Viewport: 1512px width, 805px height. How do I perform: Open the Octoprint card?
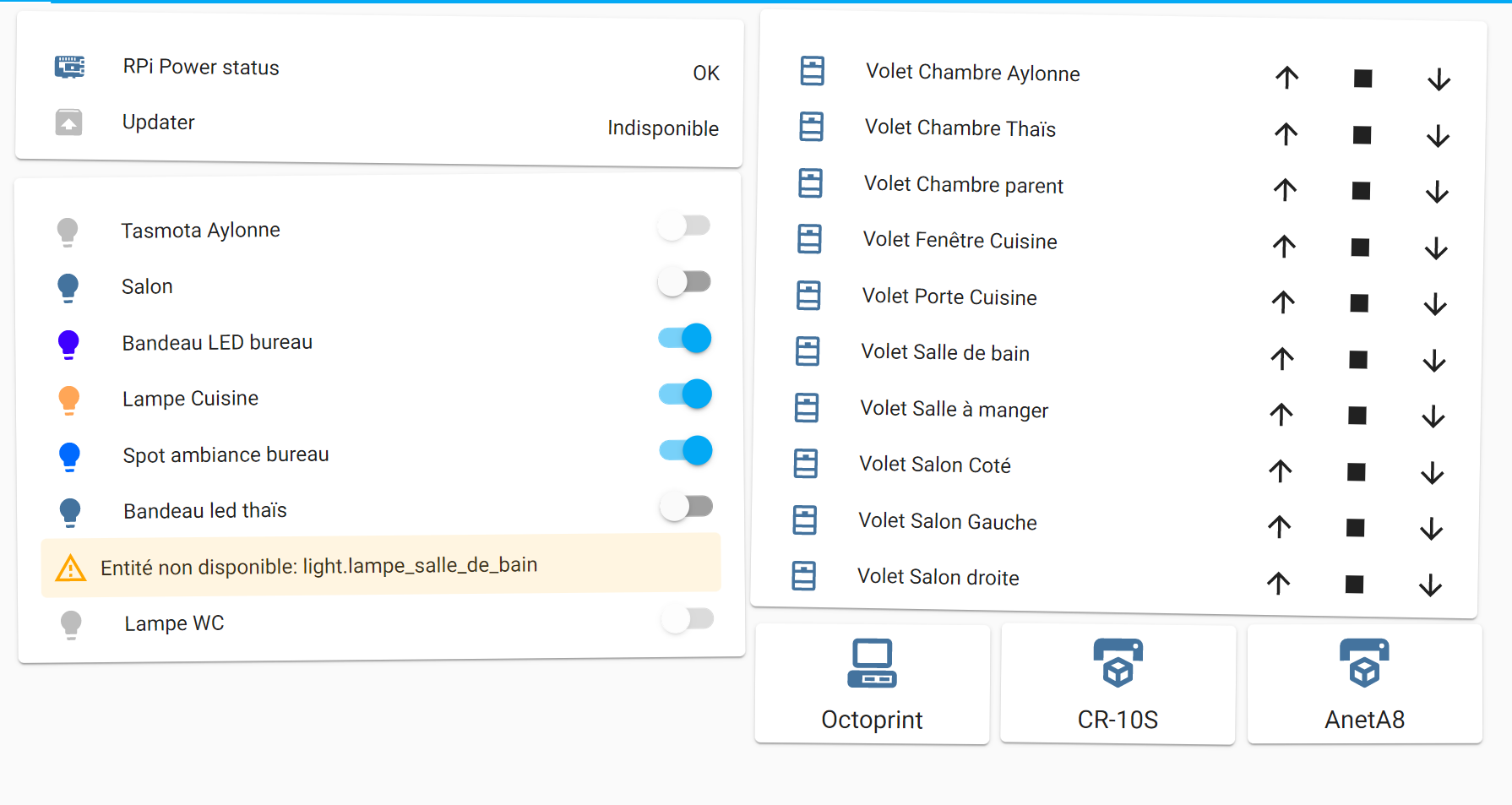coord(873,684)
